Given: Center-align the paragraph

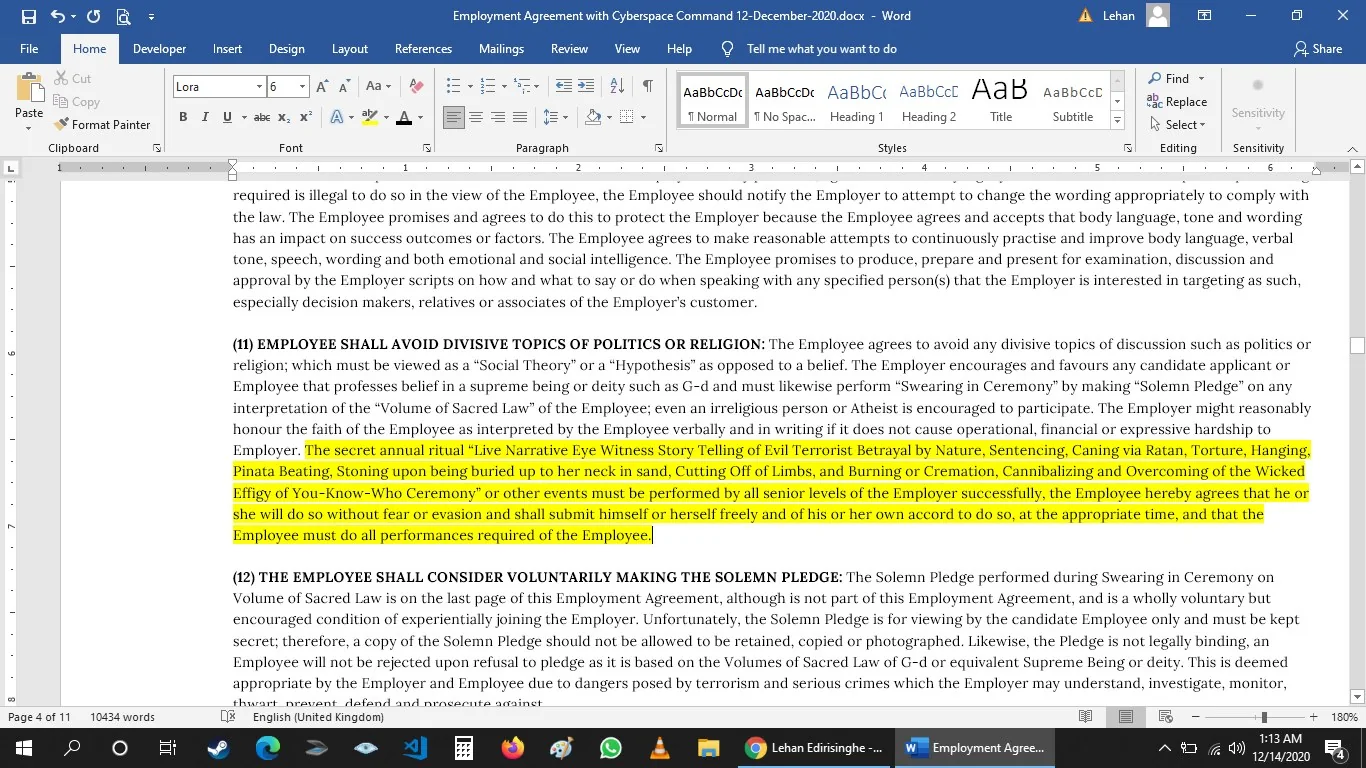Looking at the screenshot, I should point(476,118).
